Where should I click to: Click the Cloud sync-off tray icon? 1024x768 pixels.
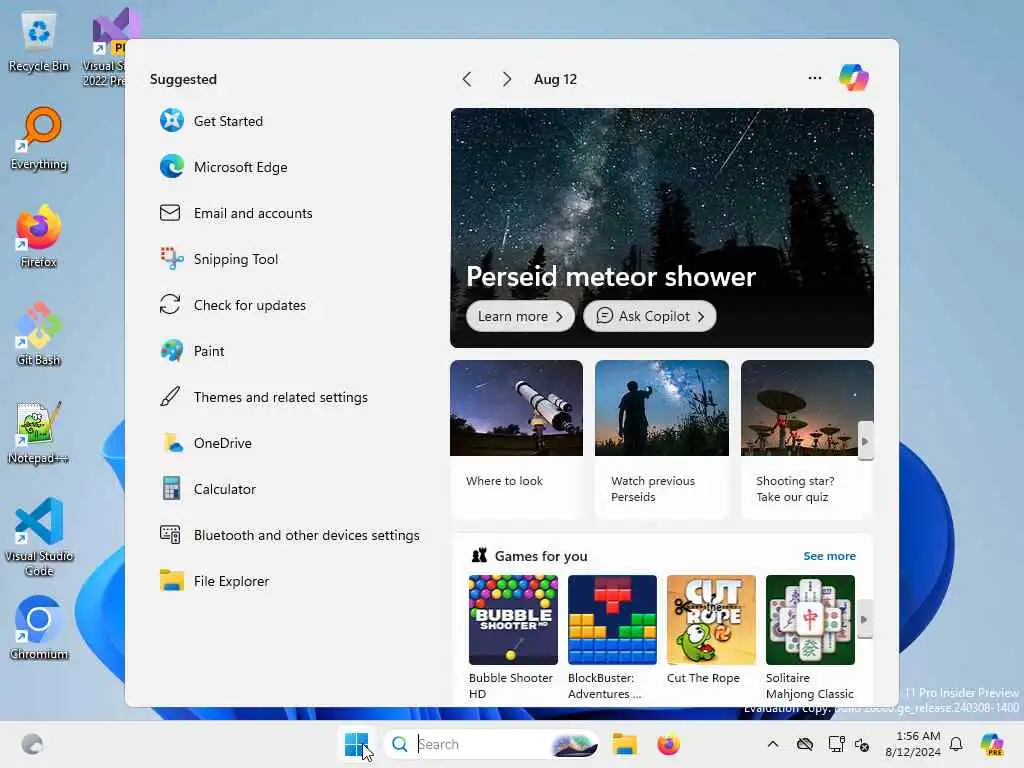tap(805, 744)
